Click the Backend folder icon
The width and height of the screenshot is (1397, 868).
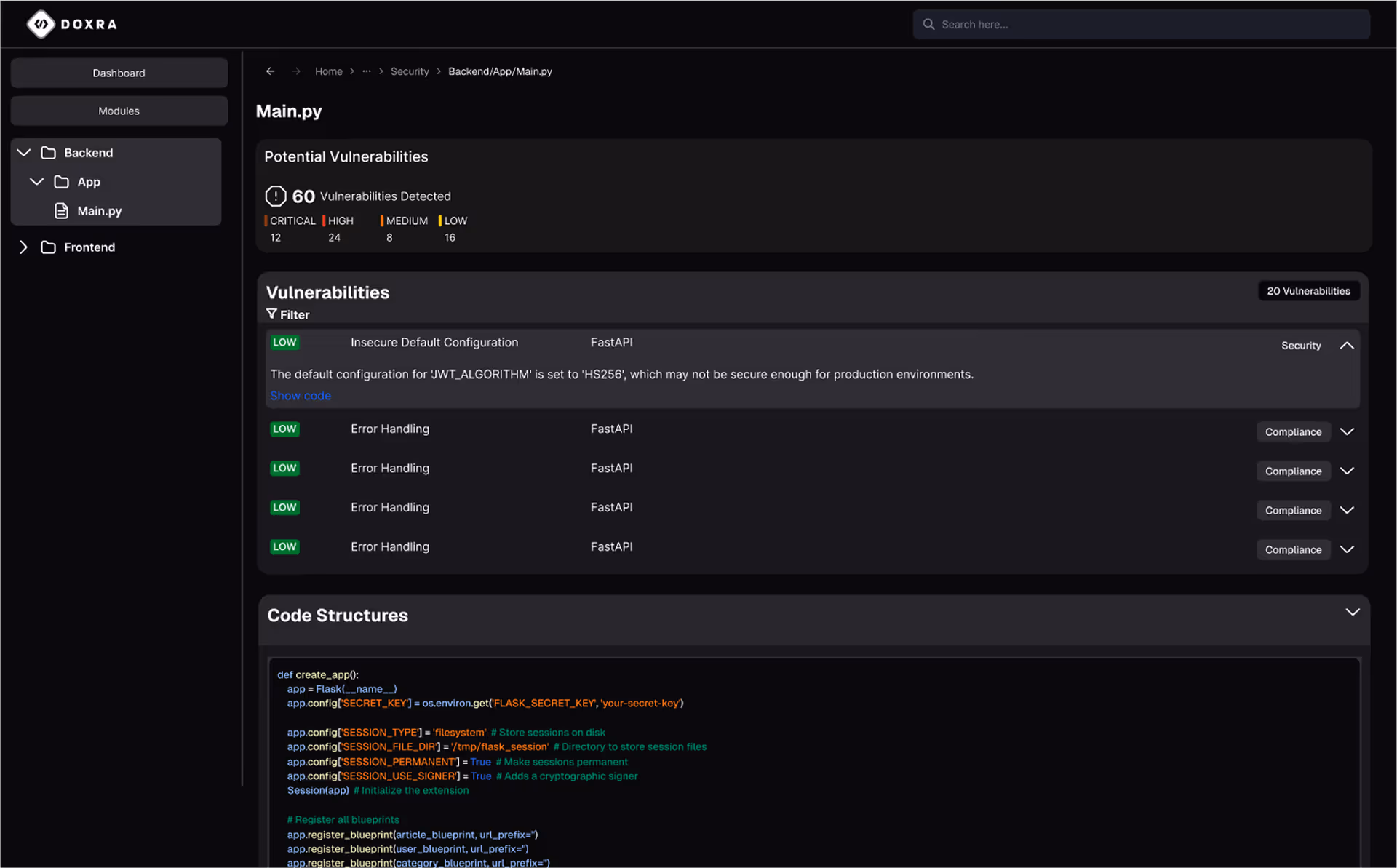[x=49, y=152]
